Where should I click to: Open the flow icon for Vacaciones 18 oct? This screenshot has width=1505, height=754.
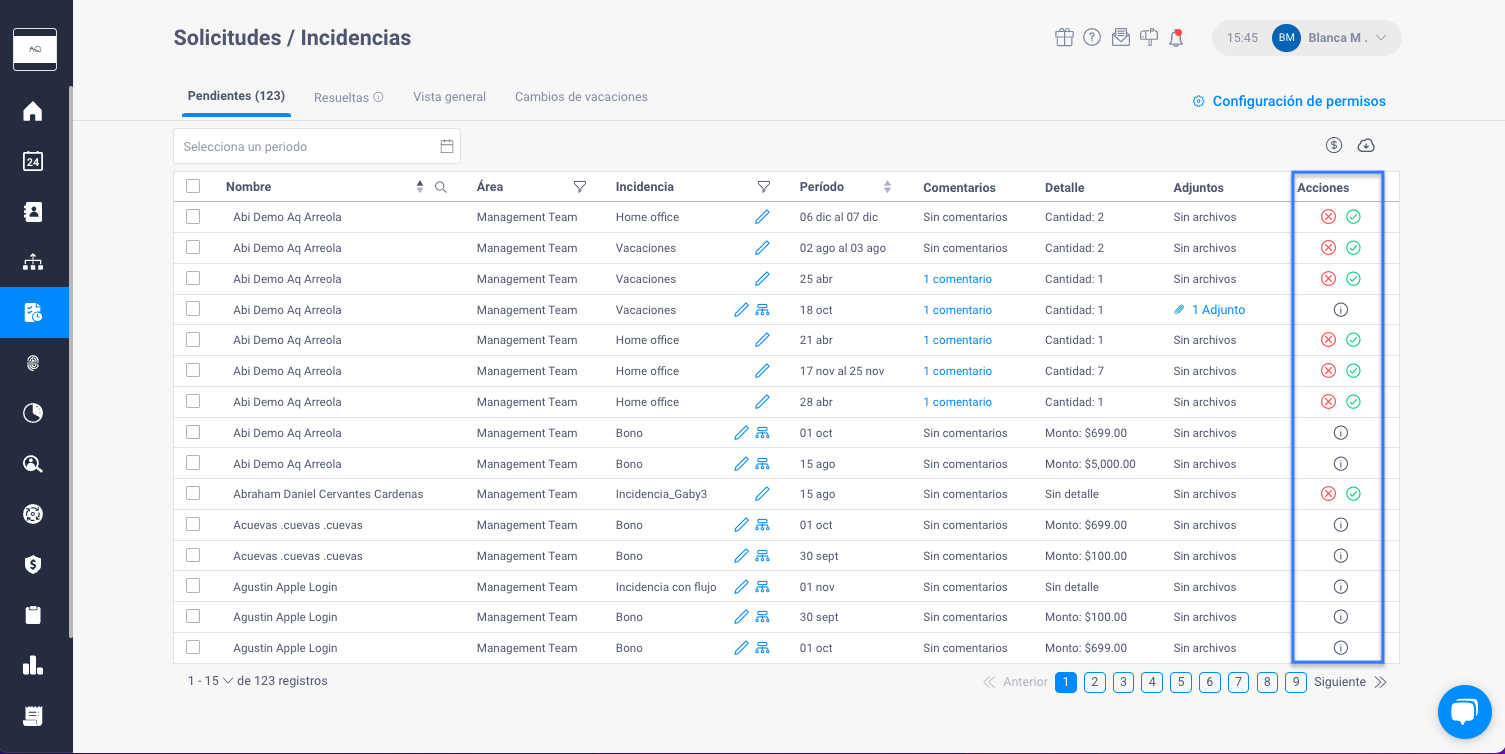(x=762, y=310)
